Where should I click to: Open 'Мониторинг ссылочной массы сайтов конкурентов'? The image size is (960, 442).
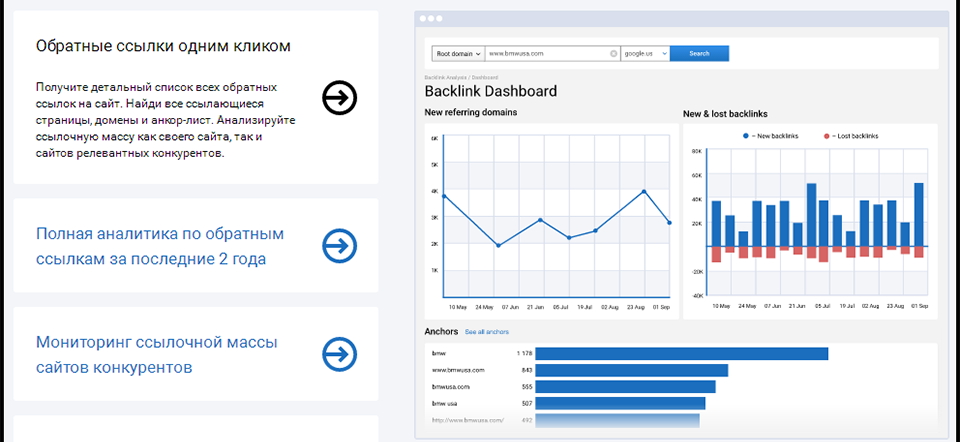(157, 354)
